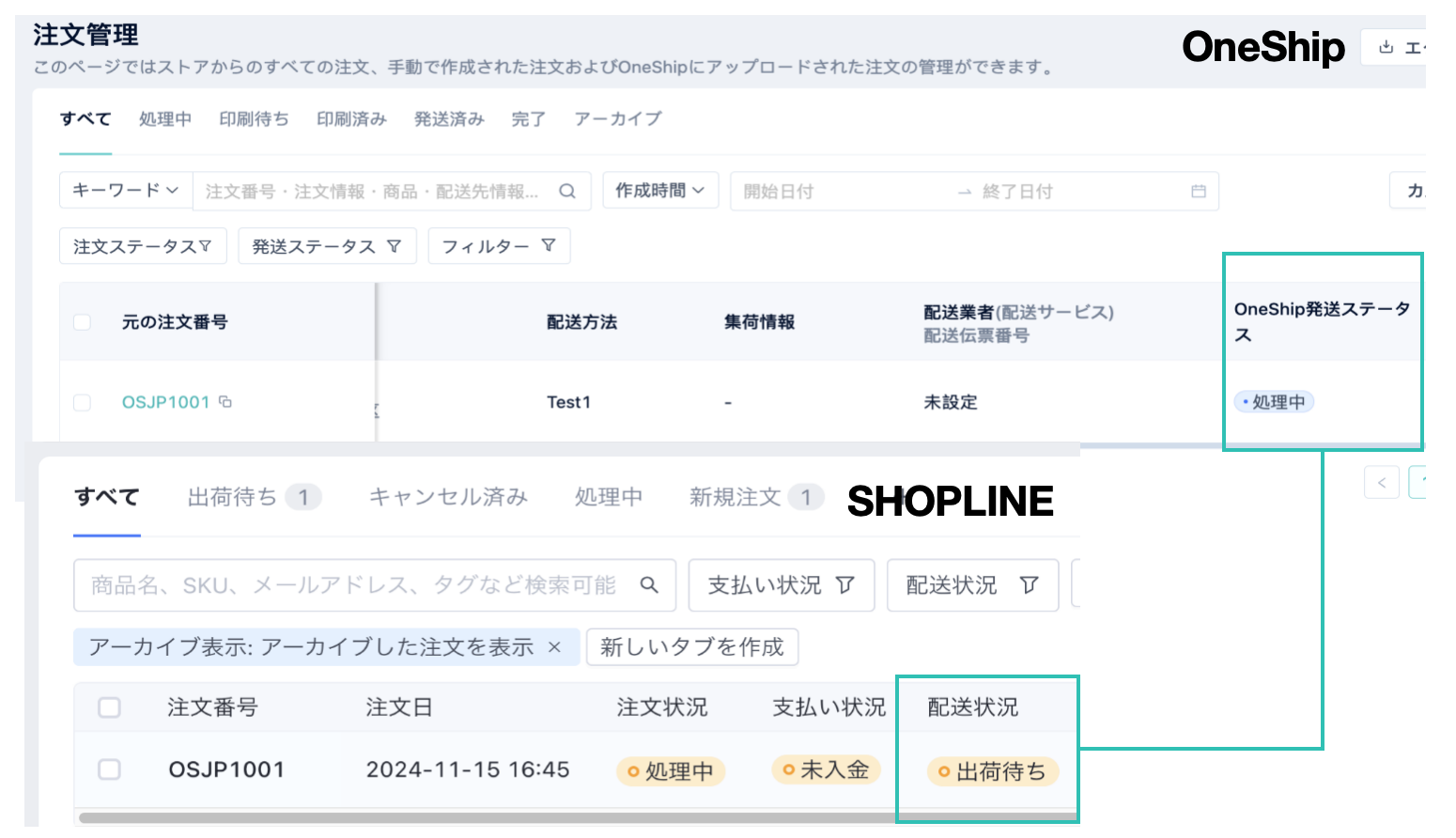Select all orders checkbox in OneShip table header

pos(83,322)
